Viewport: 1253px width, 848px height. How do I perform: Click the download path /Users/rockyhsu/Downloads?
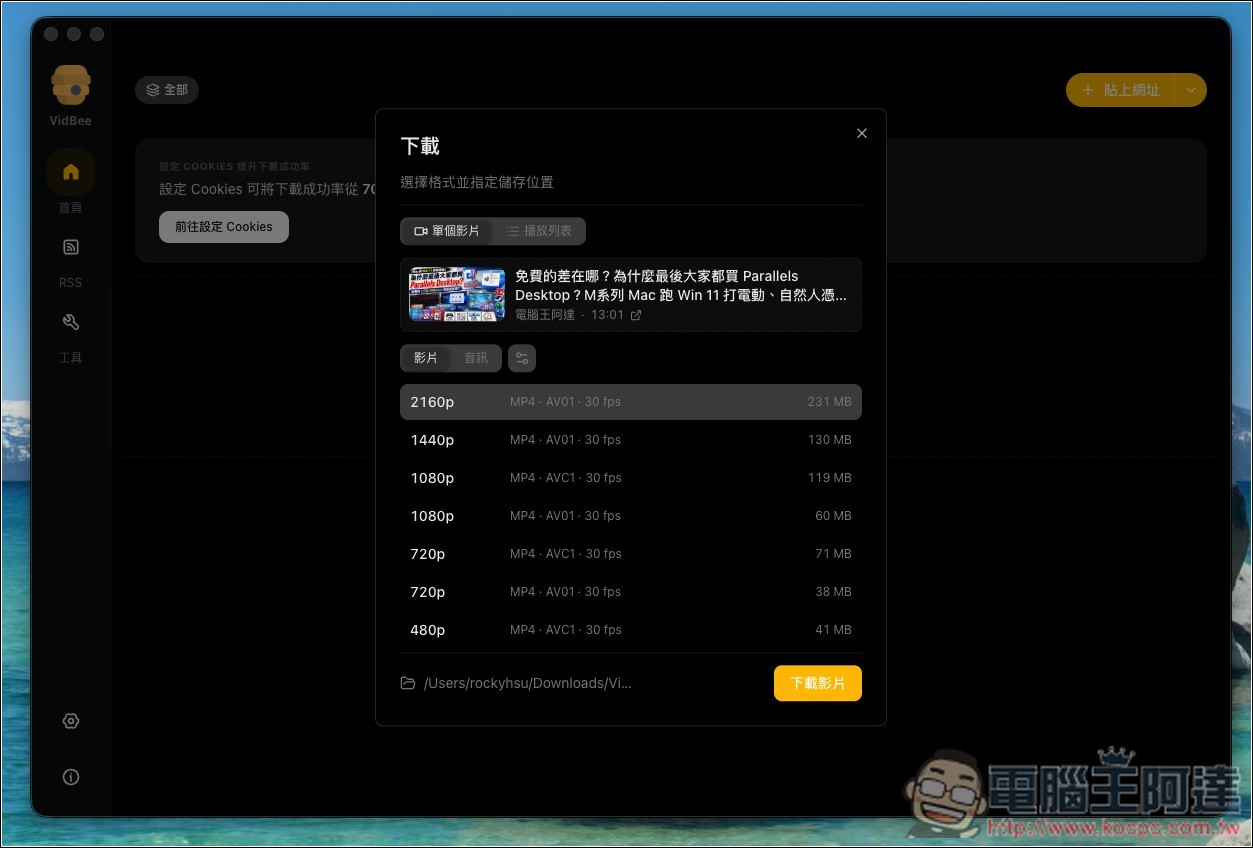point(528,683)
